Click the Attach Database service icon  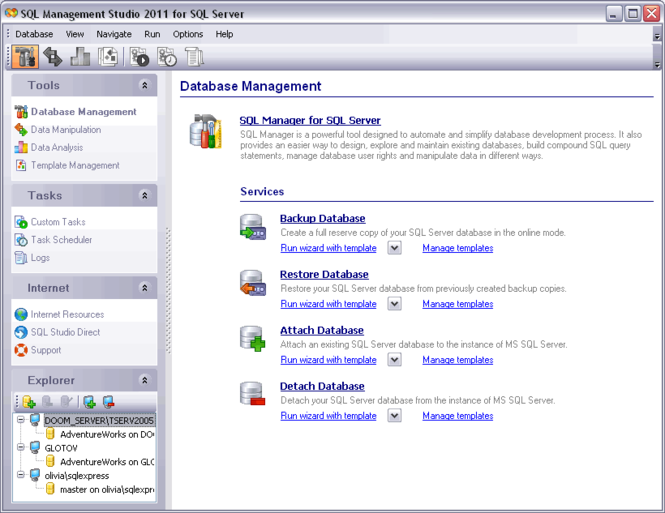[x=253, y=339]
